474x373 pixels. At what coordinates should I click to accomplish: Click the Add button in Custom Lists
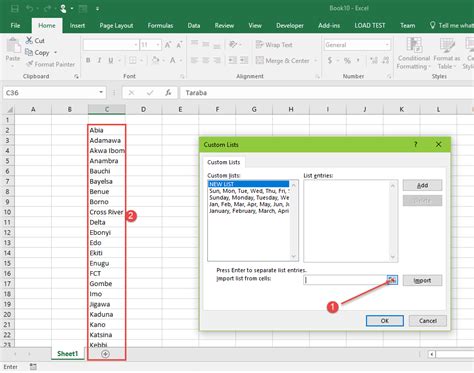(422, 185)
